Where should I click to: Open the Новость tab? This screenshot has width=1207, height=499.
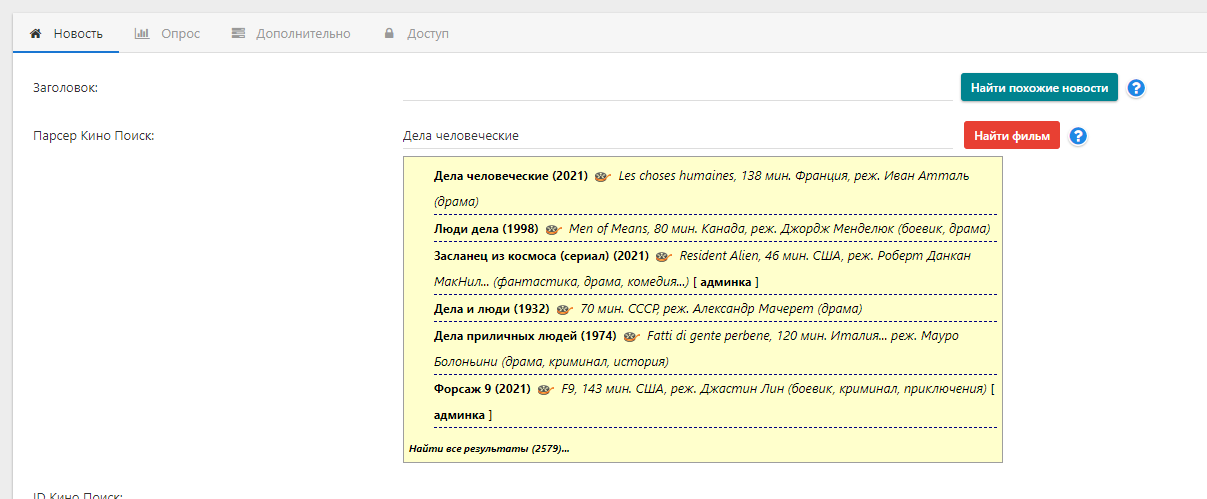(66, 33)
